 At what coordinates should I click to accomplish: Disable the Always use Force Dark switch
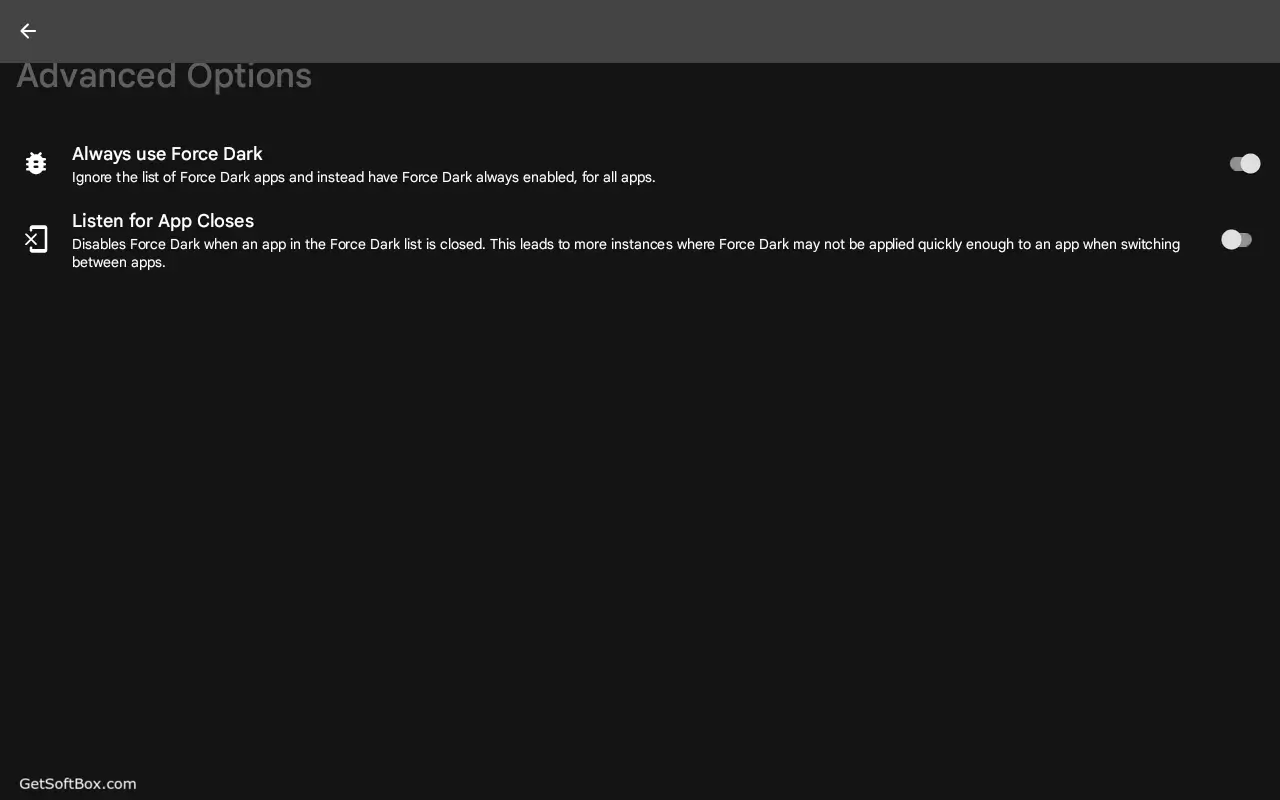point(1244,163)
